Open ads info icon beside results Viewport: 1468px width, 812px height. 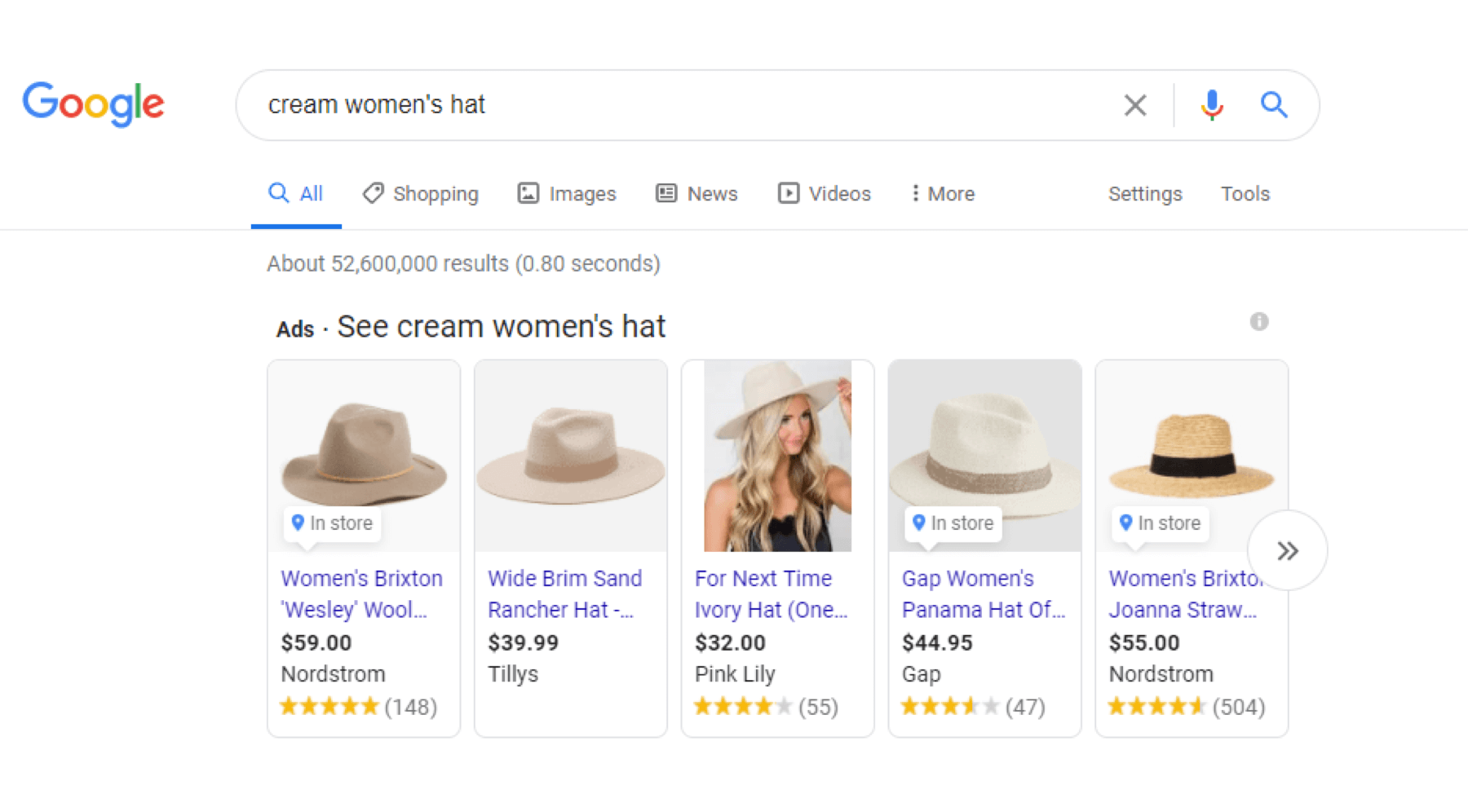coord(1258,321)
